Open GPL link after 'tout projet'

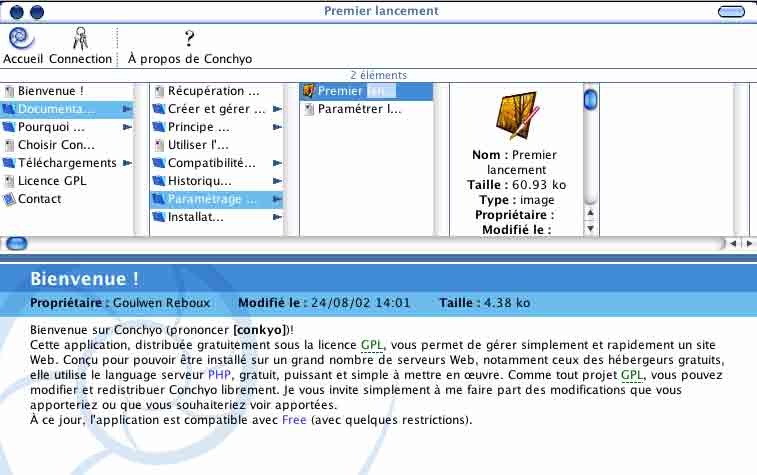click(x=632, y=375)
